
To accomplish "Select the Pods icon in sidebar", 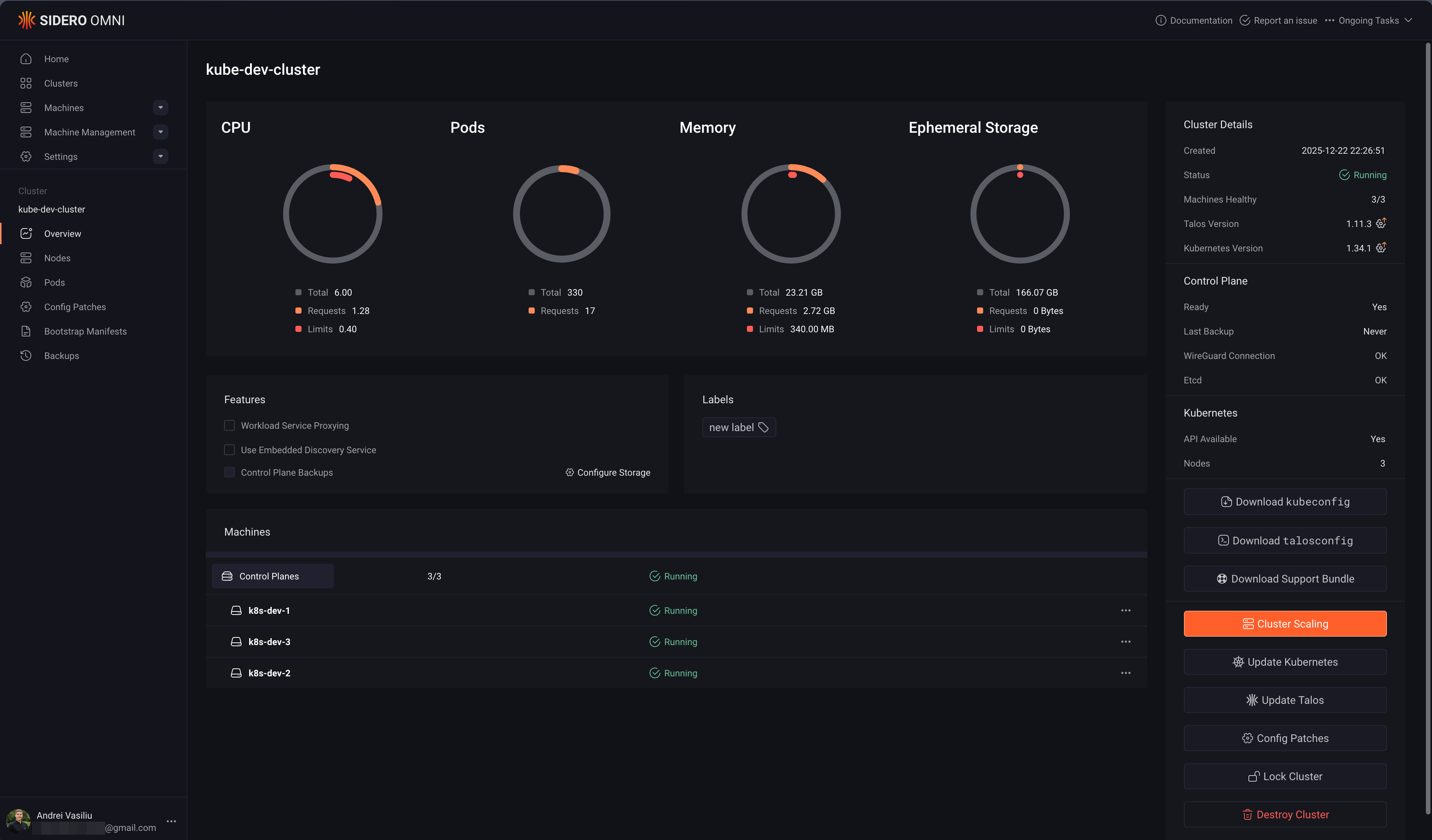I will tap(26, 282).
